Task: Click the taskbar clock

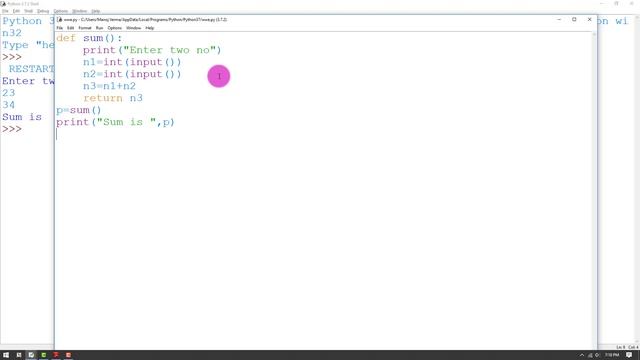Action: [612, 355]
